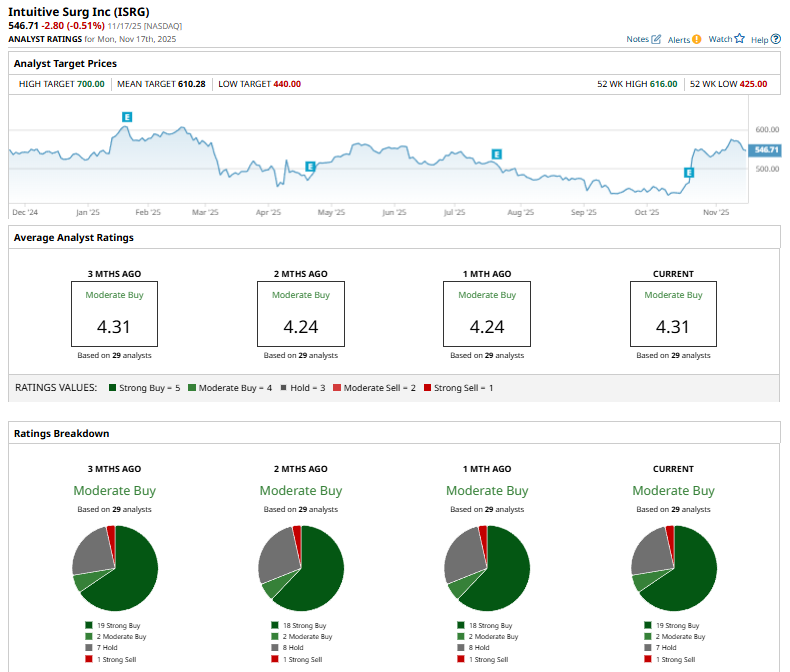The width and height of the screenshot is (790, 672).
Task: Open the Notes pencil icon
Action: click(x=655, y=39)
